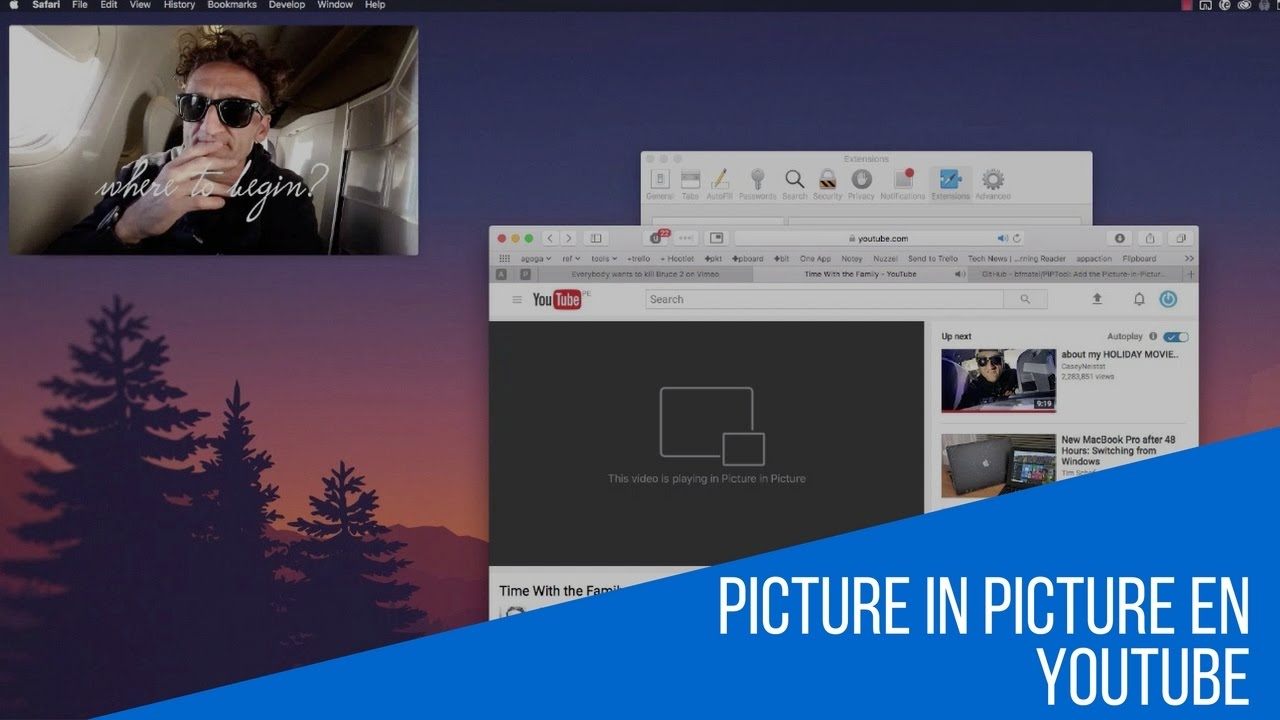Click Flipboard bookmark
1280x720 pixels.
click(1139, 258)
